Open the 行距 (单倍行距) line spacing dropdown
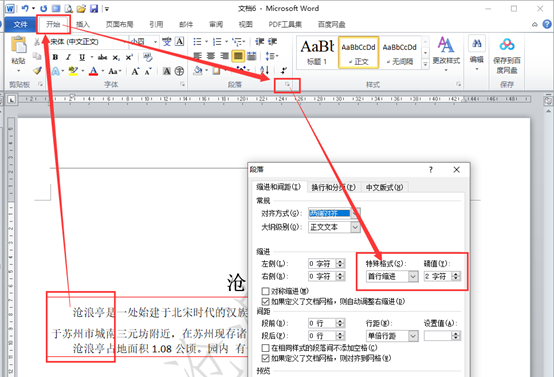Image resolution: width=554 pixels, height=377 pixels. (413, 336)
